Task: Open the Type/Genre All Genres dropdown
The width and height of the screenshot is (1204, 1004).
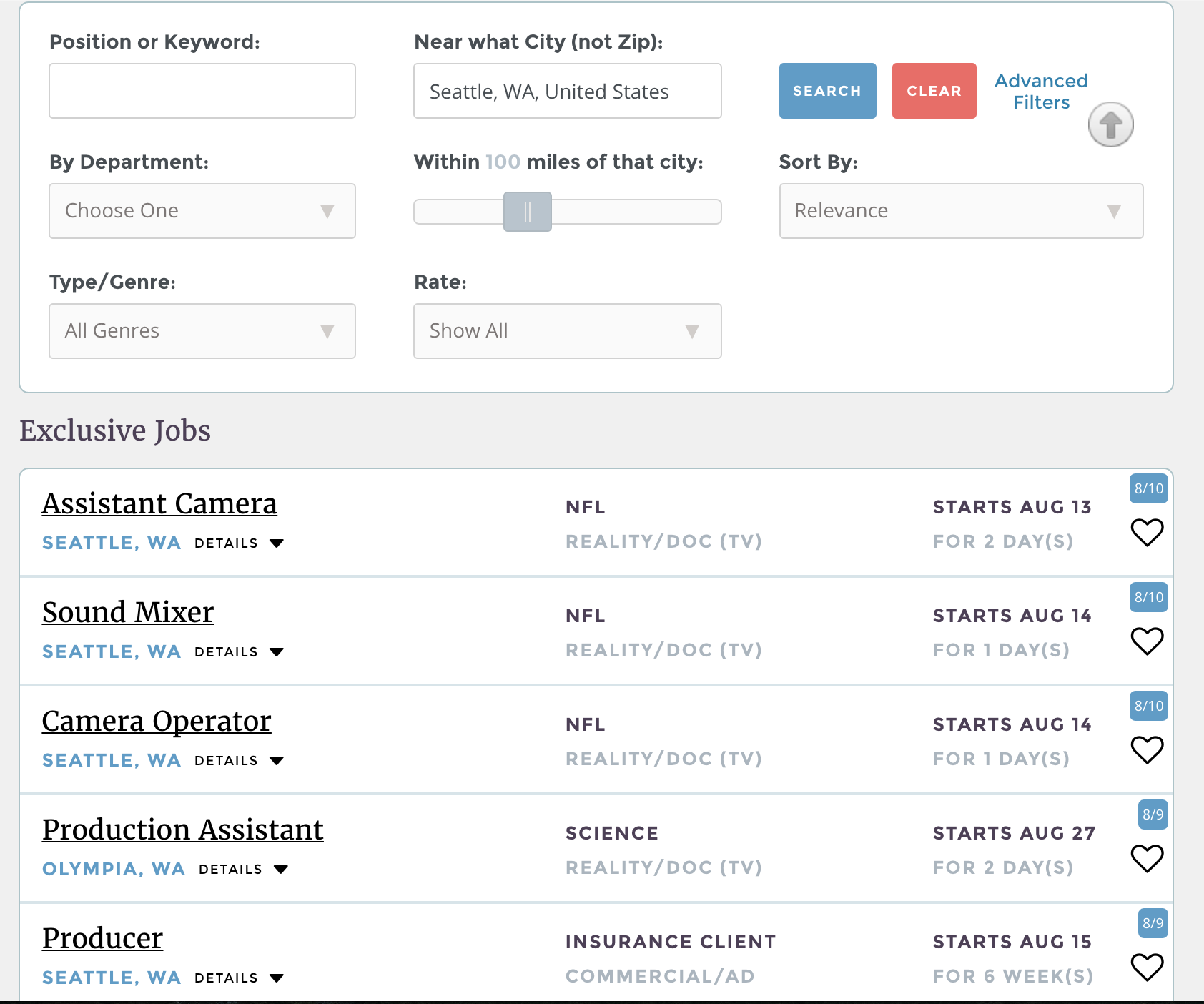Action: tap(202, 331)
